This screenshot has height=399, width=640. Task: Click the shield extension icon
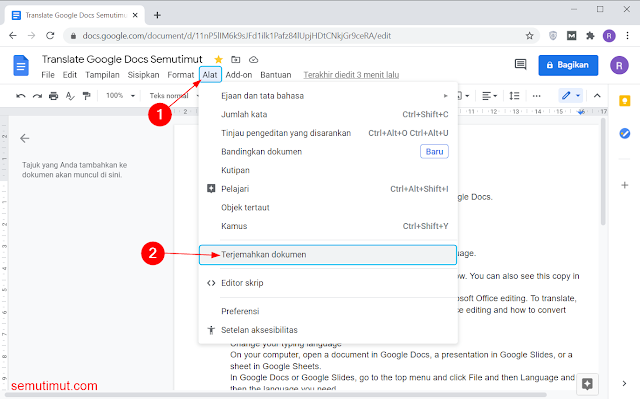[x=553, y=36]
